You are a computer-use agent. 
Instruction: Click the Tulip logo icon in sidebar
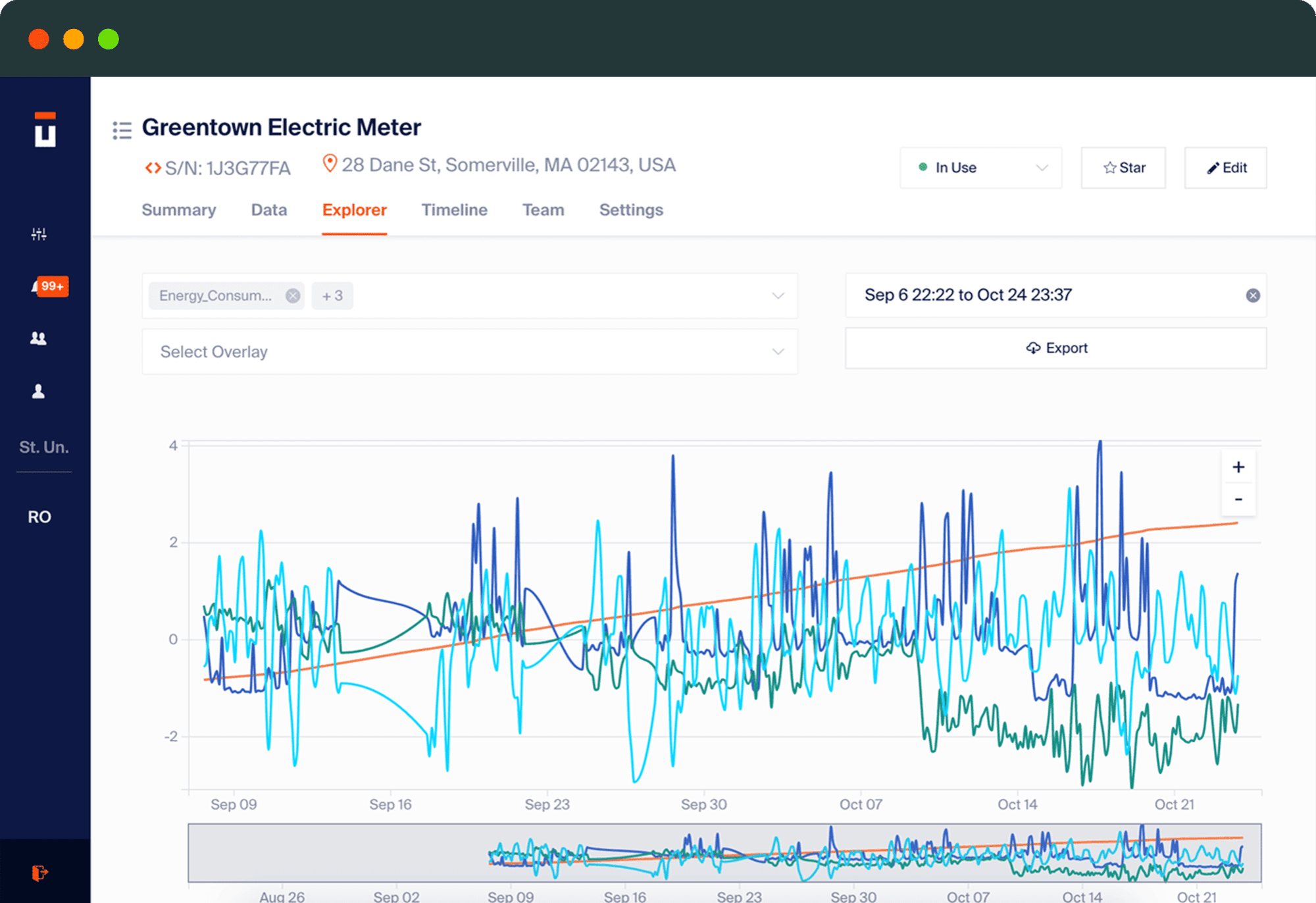[45, 129]
